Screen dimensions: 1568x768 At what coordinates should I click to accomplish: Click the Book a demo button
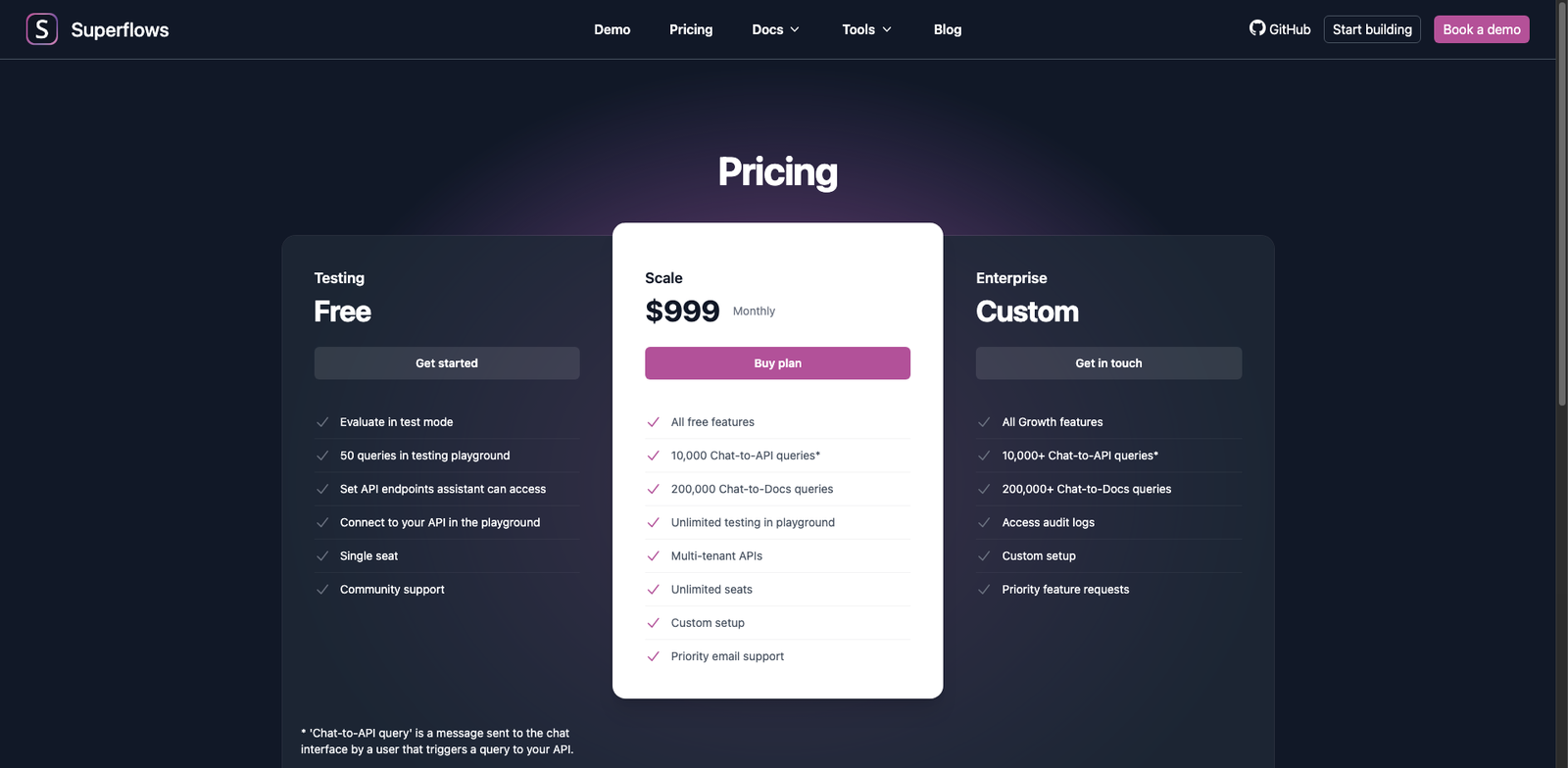(1481, 29)
